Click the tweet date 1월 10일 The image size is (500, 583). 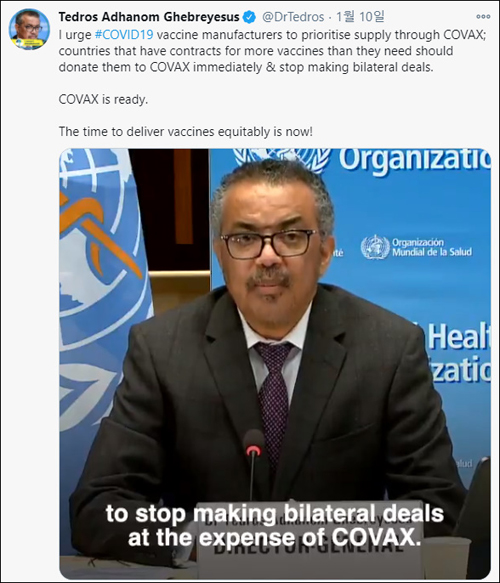coord(360,17)
